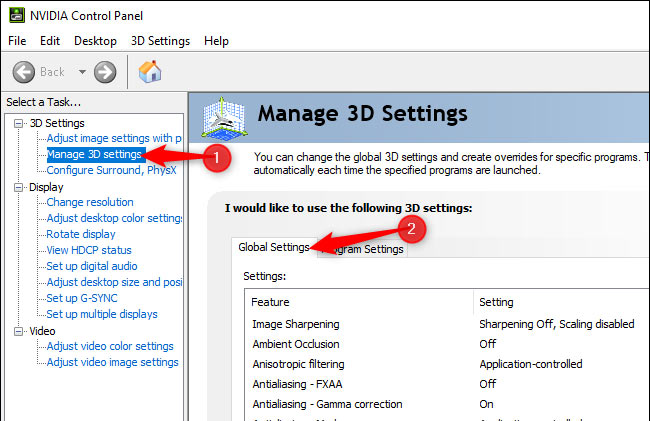The image size is (650, 421).
Task: Open Adjust video color settings
Action: 110,346
